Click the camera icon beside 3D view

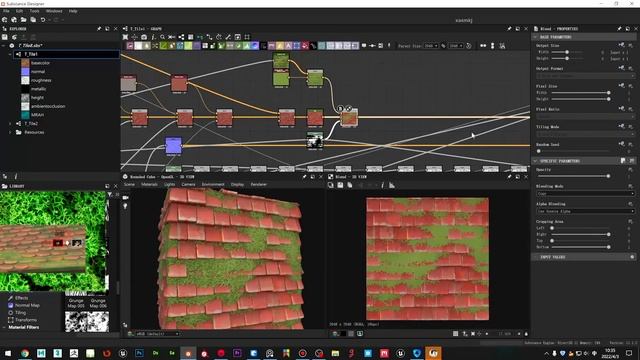[x=125, y=198]
